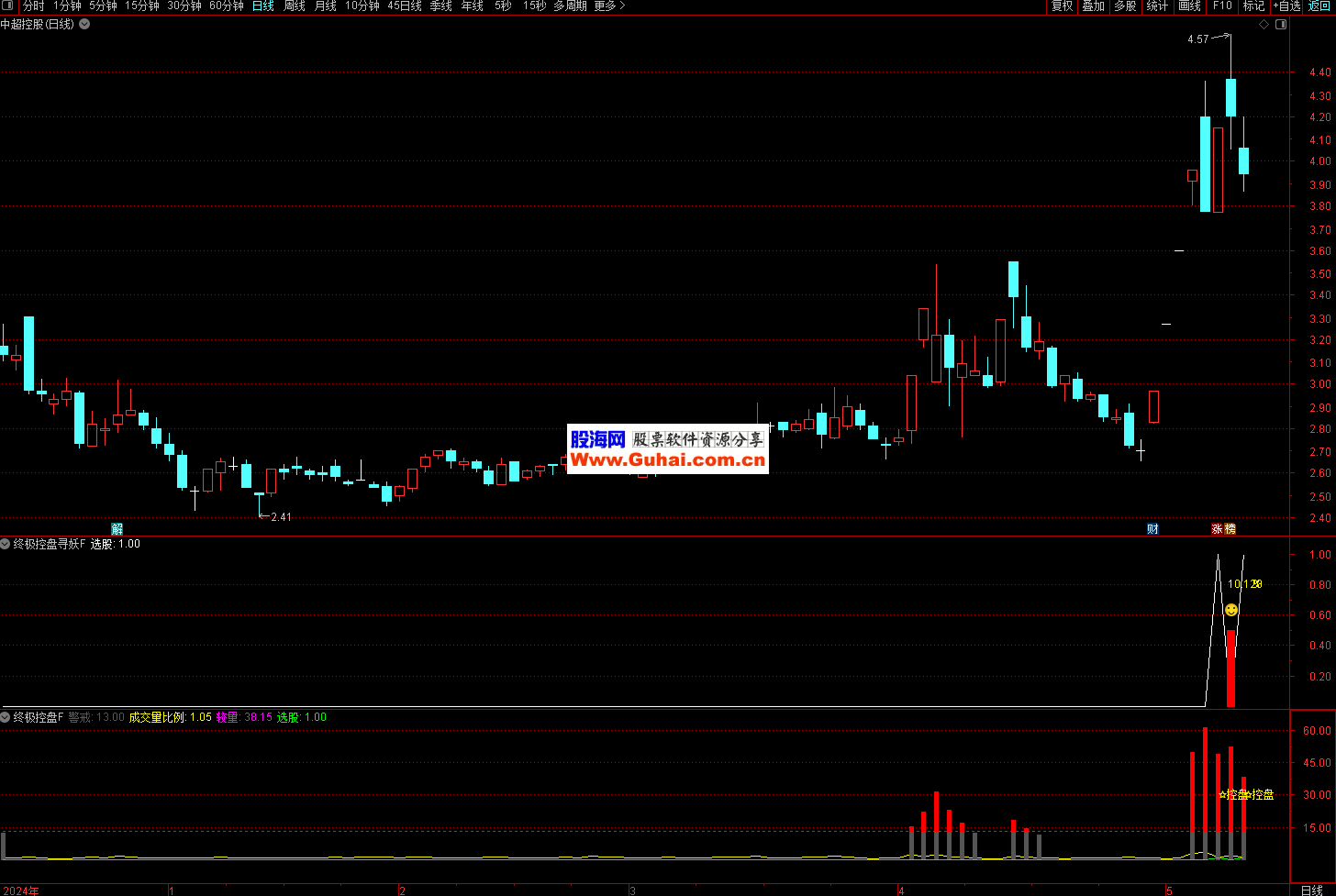This screenshot has width=1336, height=896.
Task: Click the diamond icon above the chart
Action: [1264, 25]
